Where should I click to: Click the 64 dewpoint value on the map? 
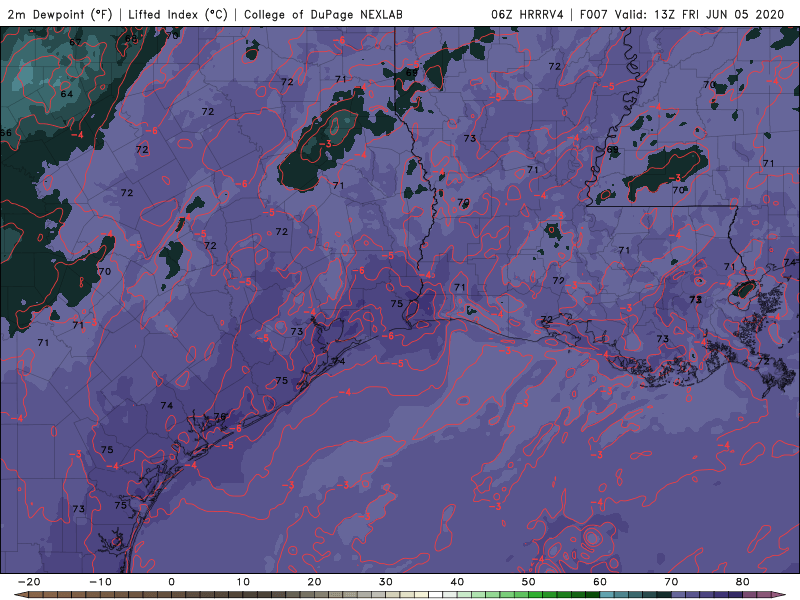coord(66,94)
